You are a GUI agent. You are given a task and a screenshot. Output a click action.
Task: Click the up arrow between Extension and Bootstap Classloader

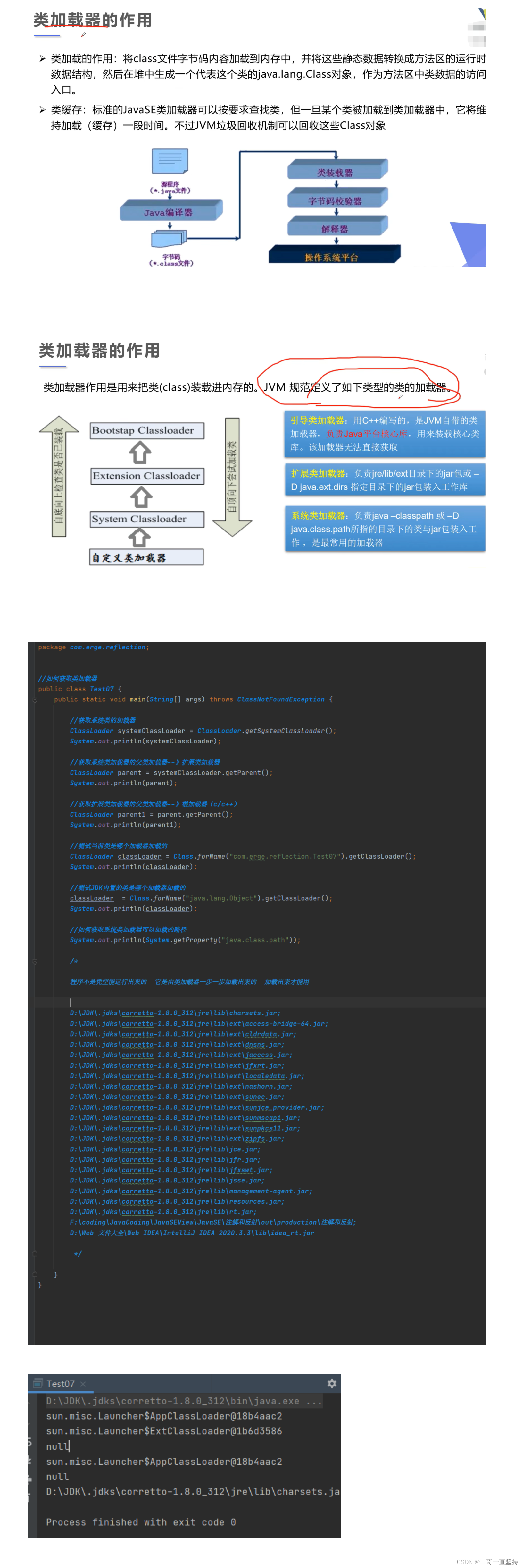(x=140, y=453)
